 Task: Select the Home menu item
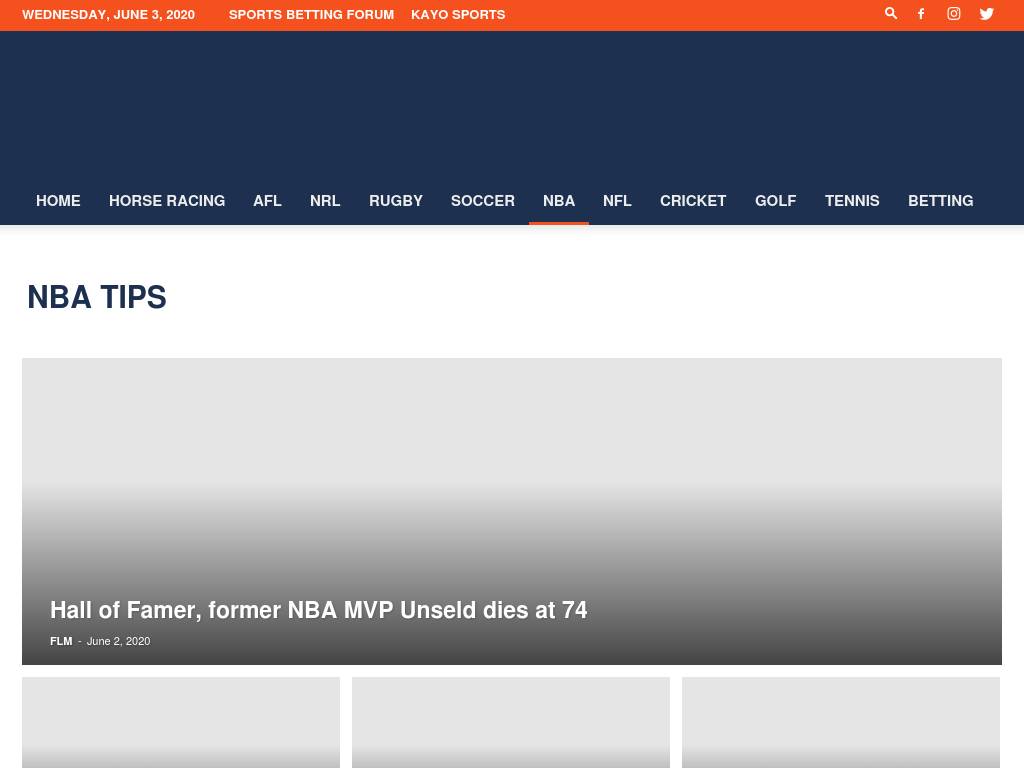58,200
